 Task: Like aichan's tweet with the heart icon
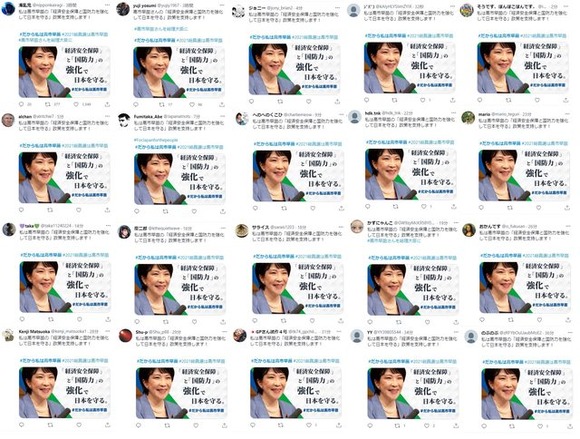(x=78, y=210)
